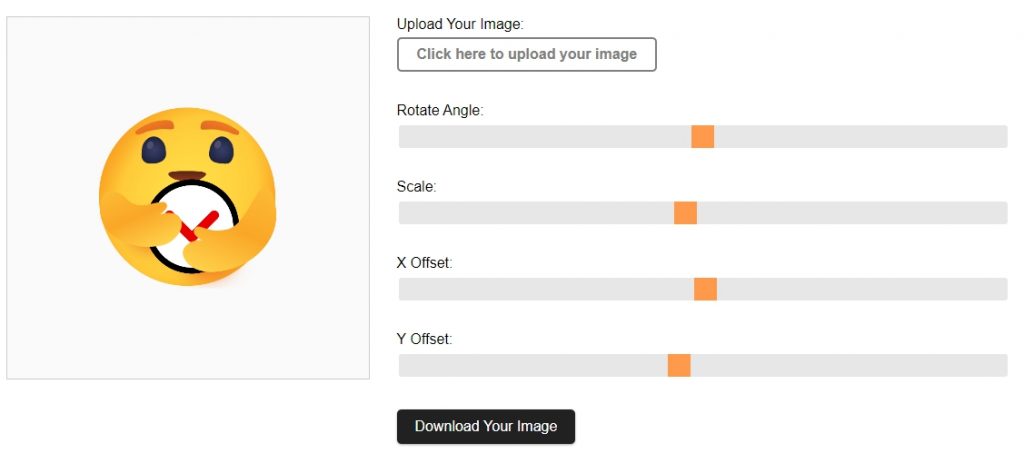Click Y Offset track right of handle
The height and width of the screenshot is (463, 1024).
pos(849,366)
